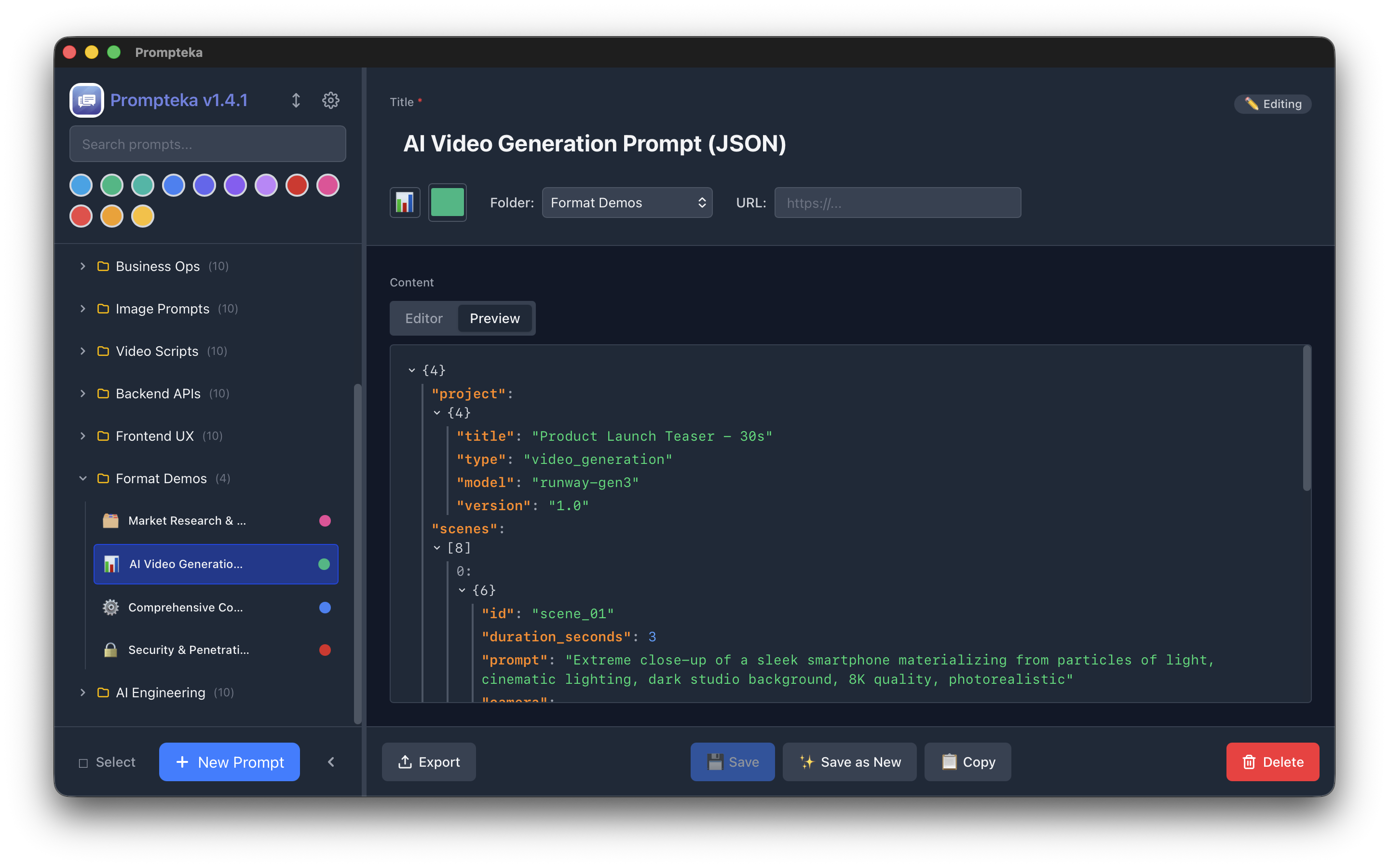Pick the green color swatch beside the chart icon
The width and height of the screenshot is (1389, 868).
447,202
